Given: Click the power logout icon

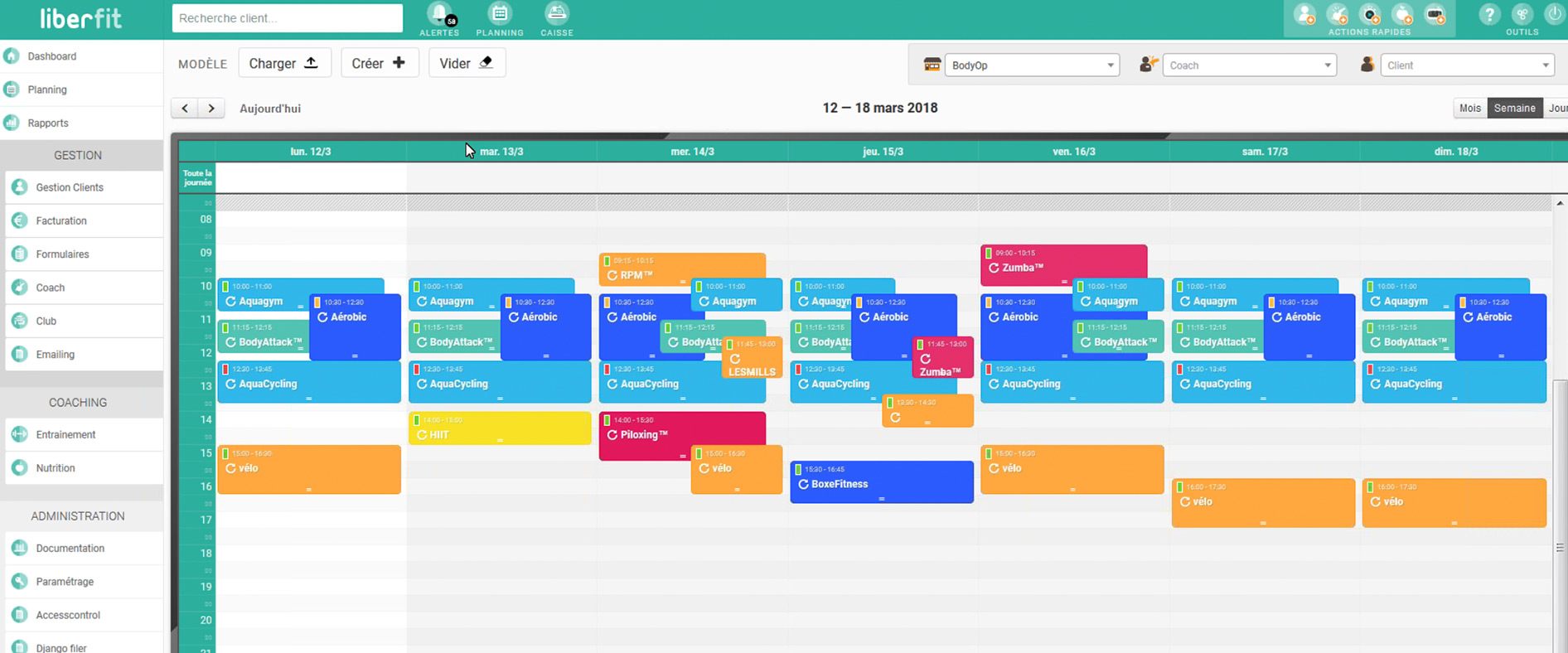Looking at the screenshot, I should coord(1554,15).
